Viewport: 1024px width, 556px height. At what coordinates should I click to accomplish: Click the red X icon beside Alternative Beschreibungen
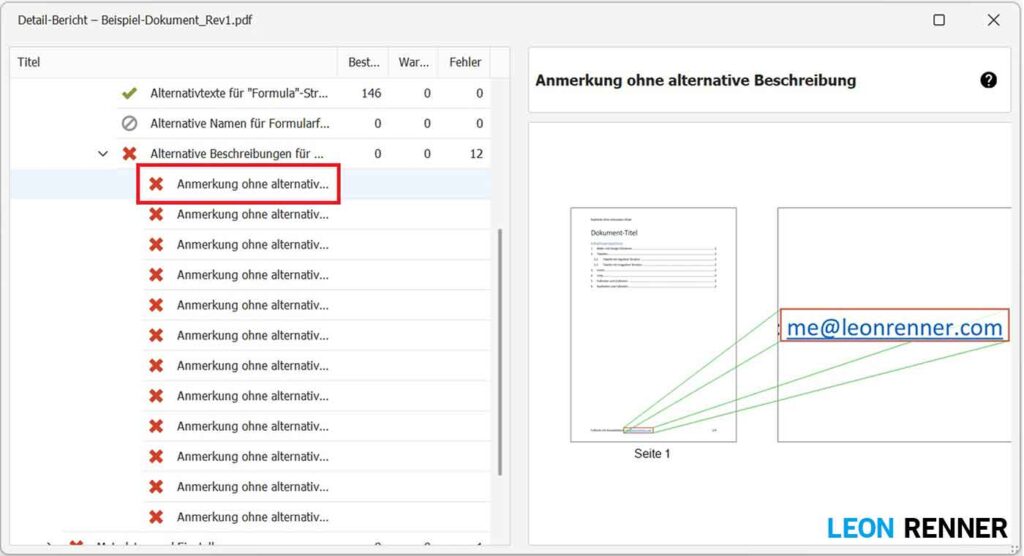click(x=129, y=154)
